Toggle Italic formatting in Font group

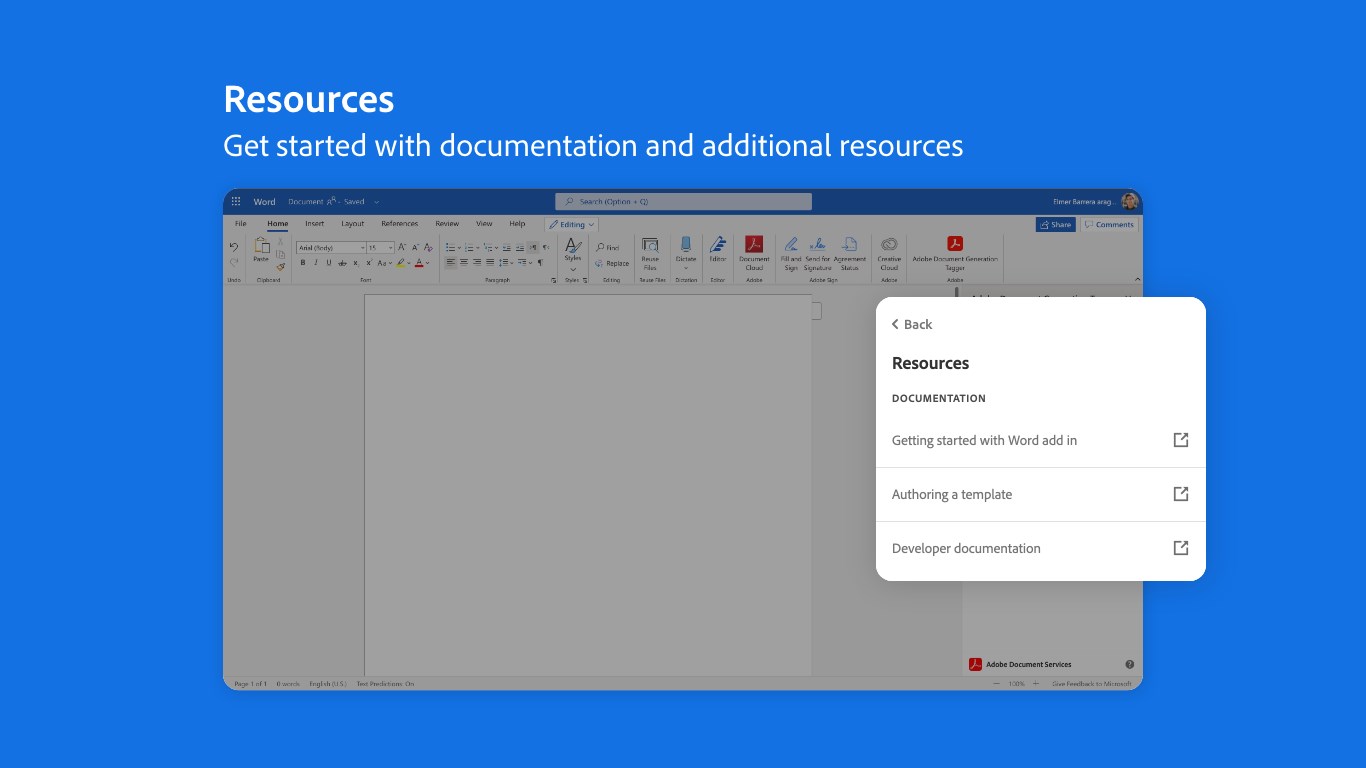point(316,263)
